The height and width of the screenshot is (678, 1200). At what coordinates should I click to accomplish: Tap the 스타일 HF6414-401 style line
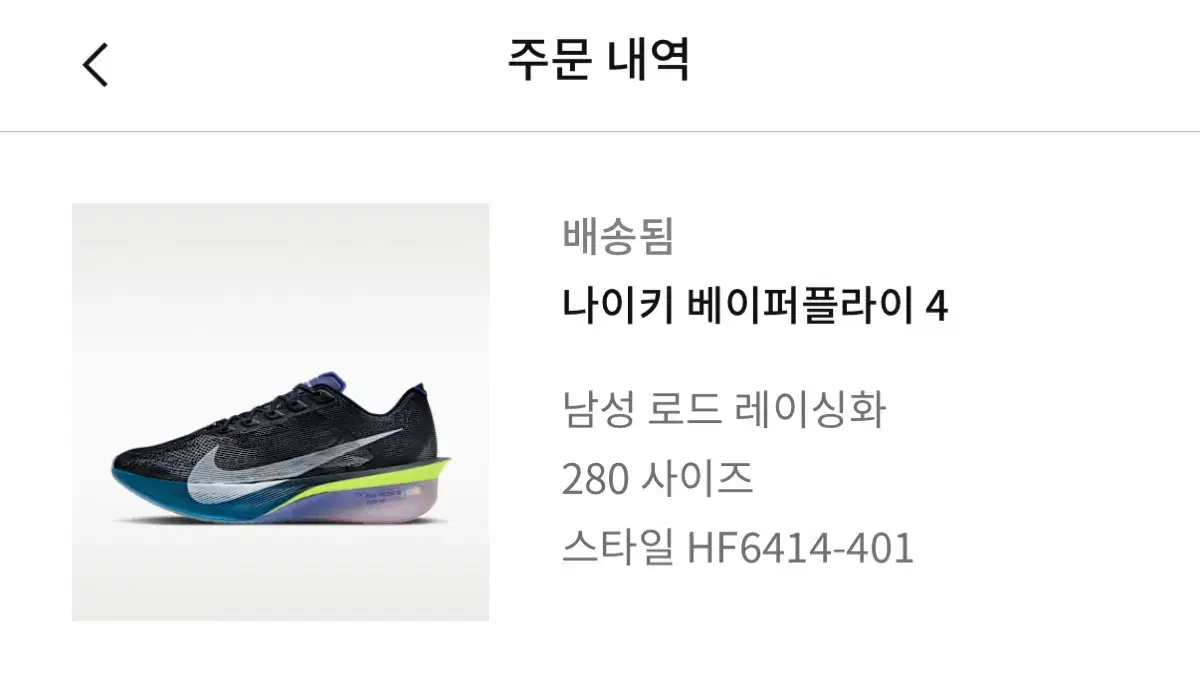(x=738, y=548)
